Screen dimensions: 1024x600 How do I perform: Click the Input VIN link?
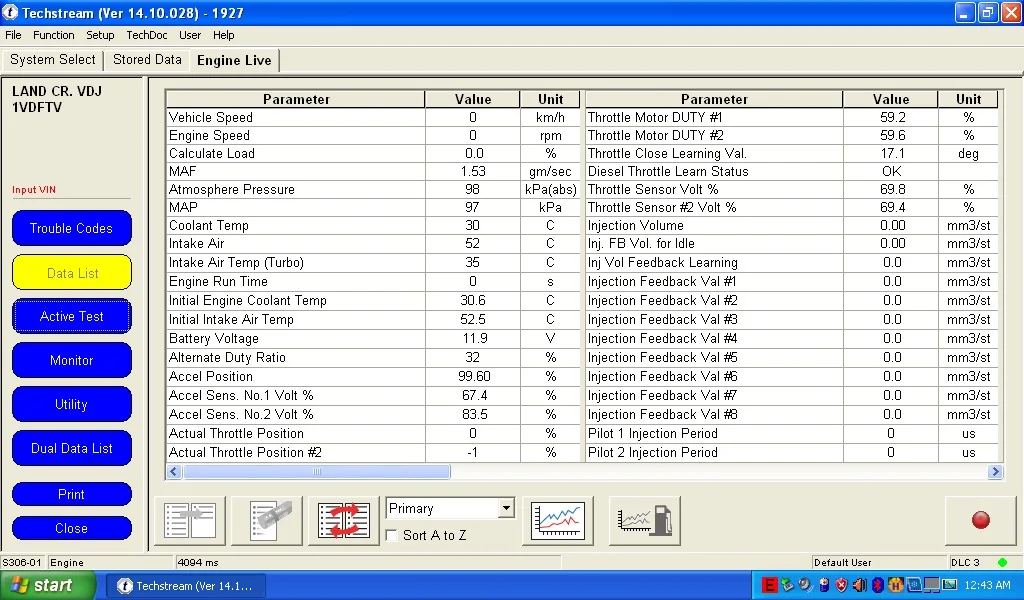[x=34, y=190]
